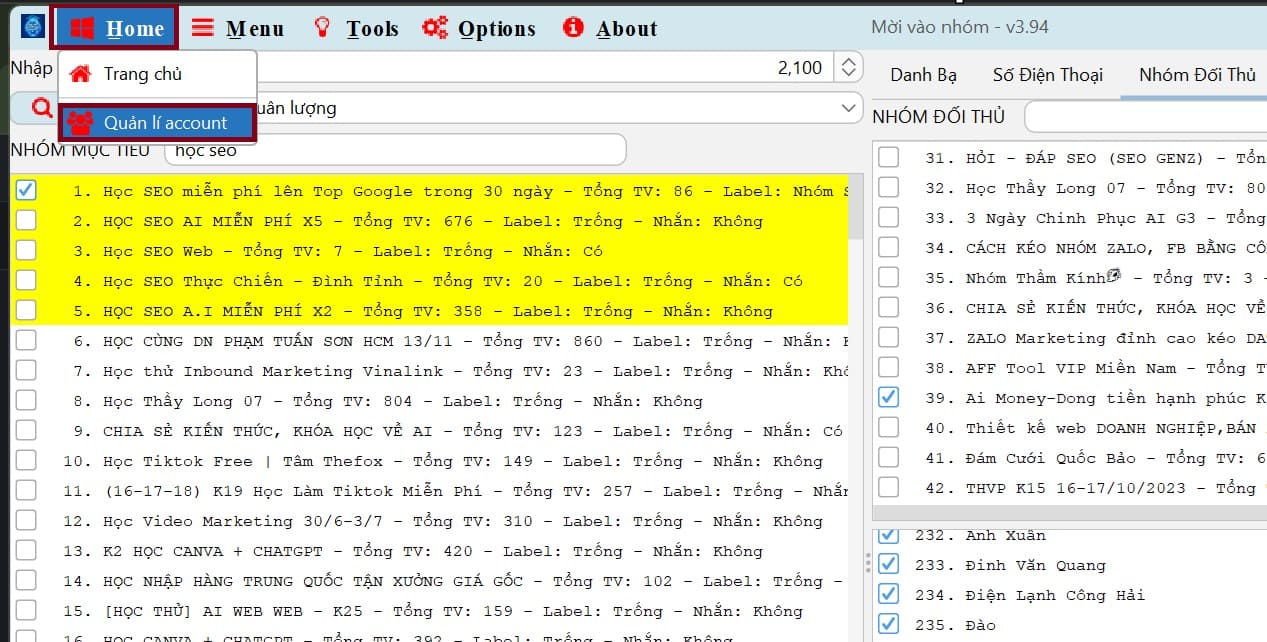Check group 3 Học SEO Web
The image size is (1267, 642).
(26, 250)
